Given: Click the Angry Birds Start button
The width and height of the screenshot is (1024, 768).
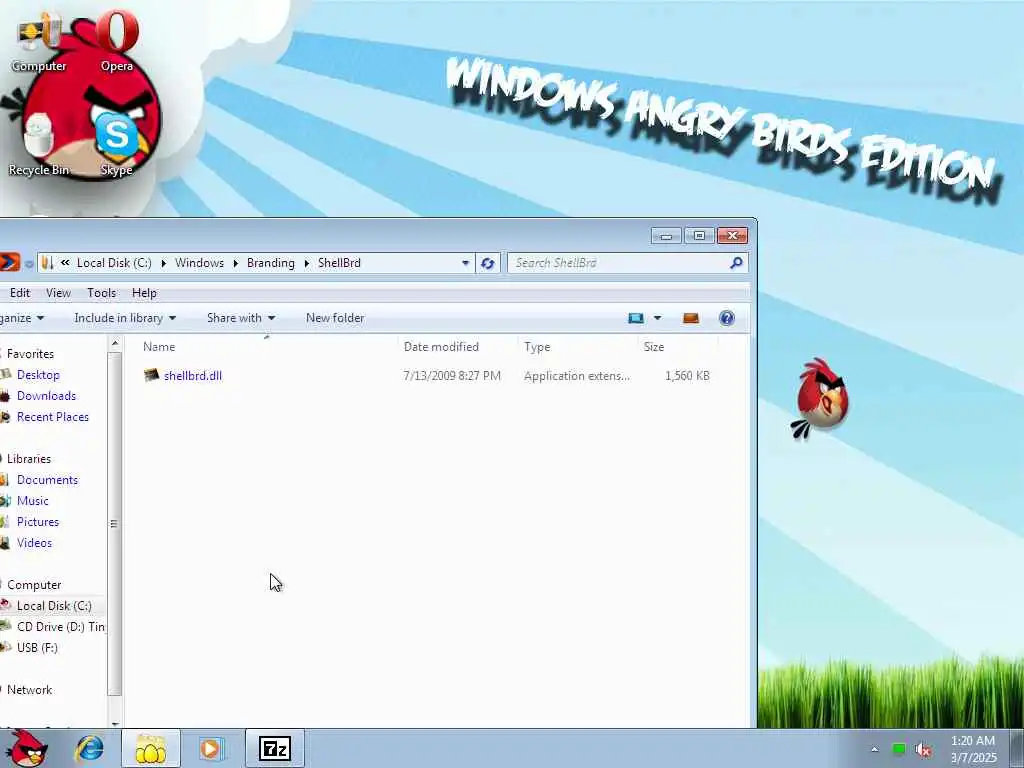Looking at the screenshot, I should point(26,748).
